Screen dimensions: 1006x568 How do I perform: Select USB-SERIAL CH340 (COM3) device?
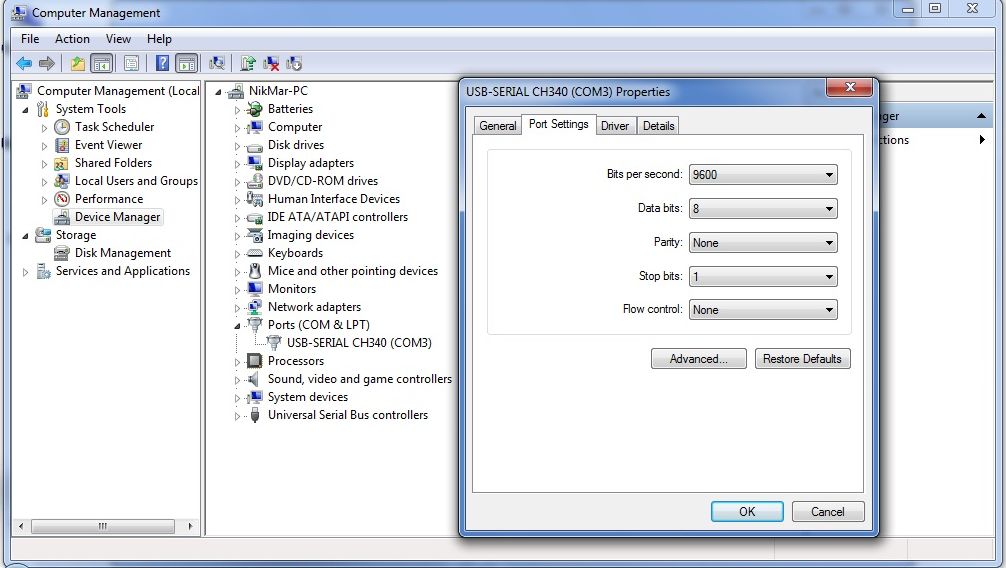pos(359,343)
